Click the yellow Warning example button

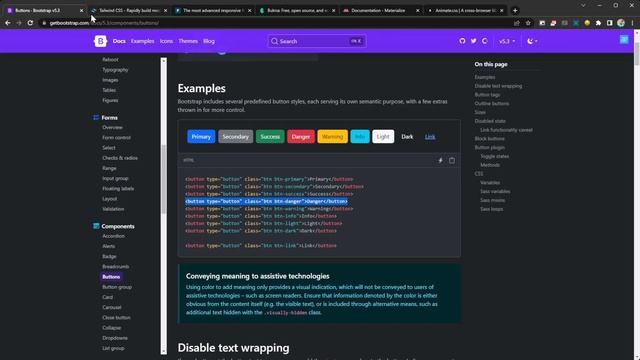coord(333,137)
